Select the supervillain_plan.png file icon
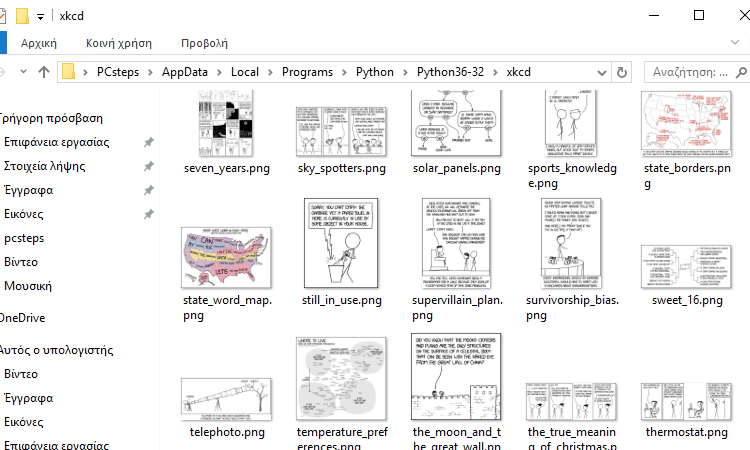The height and width of the screenshot is (450, 750). coord(456,243)
